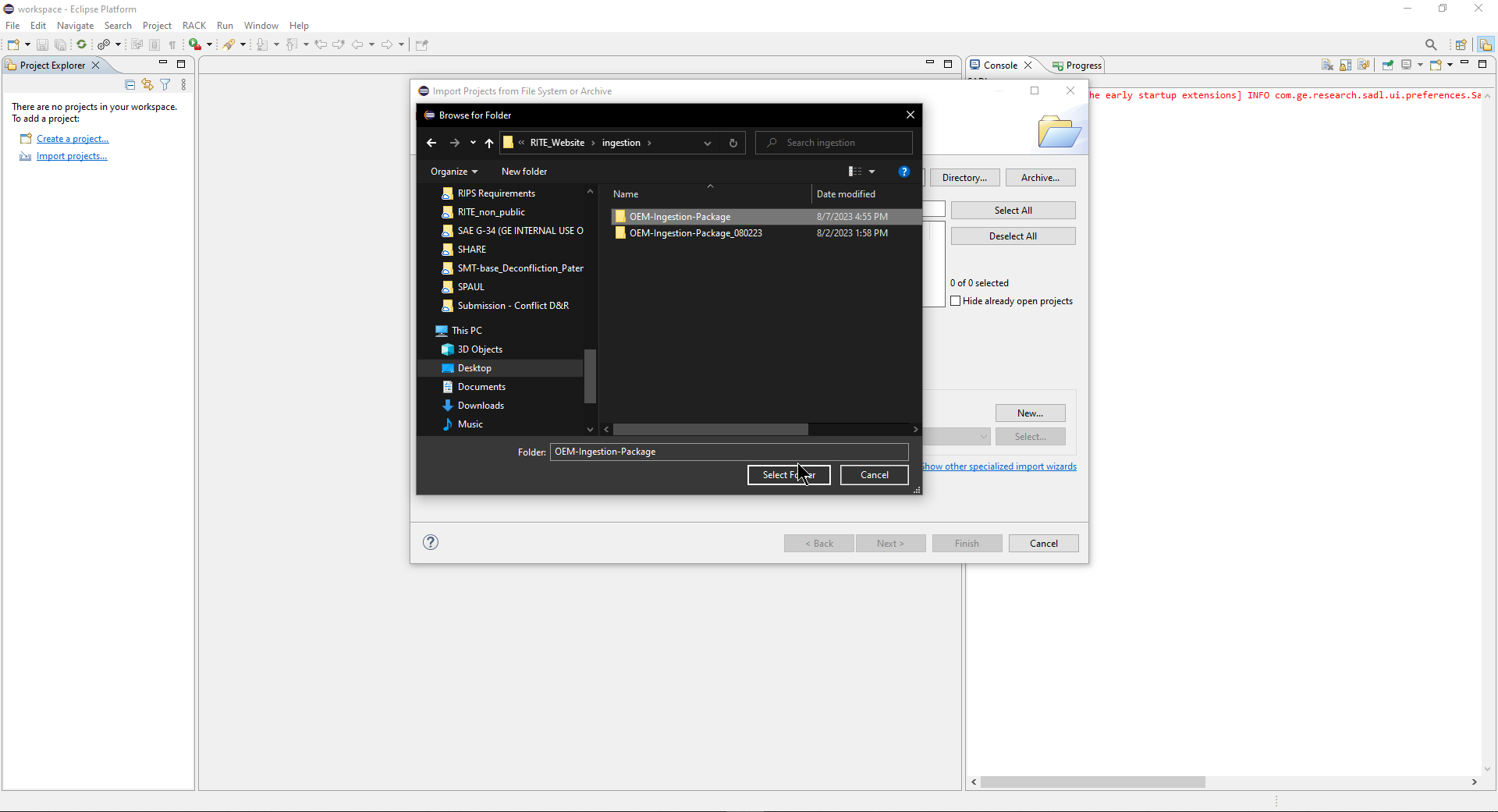Click the Archive... button
The width and height of the screenshot is (1498, 812).
[x=1040, y=178]
